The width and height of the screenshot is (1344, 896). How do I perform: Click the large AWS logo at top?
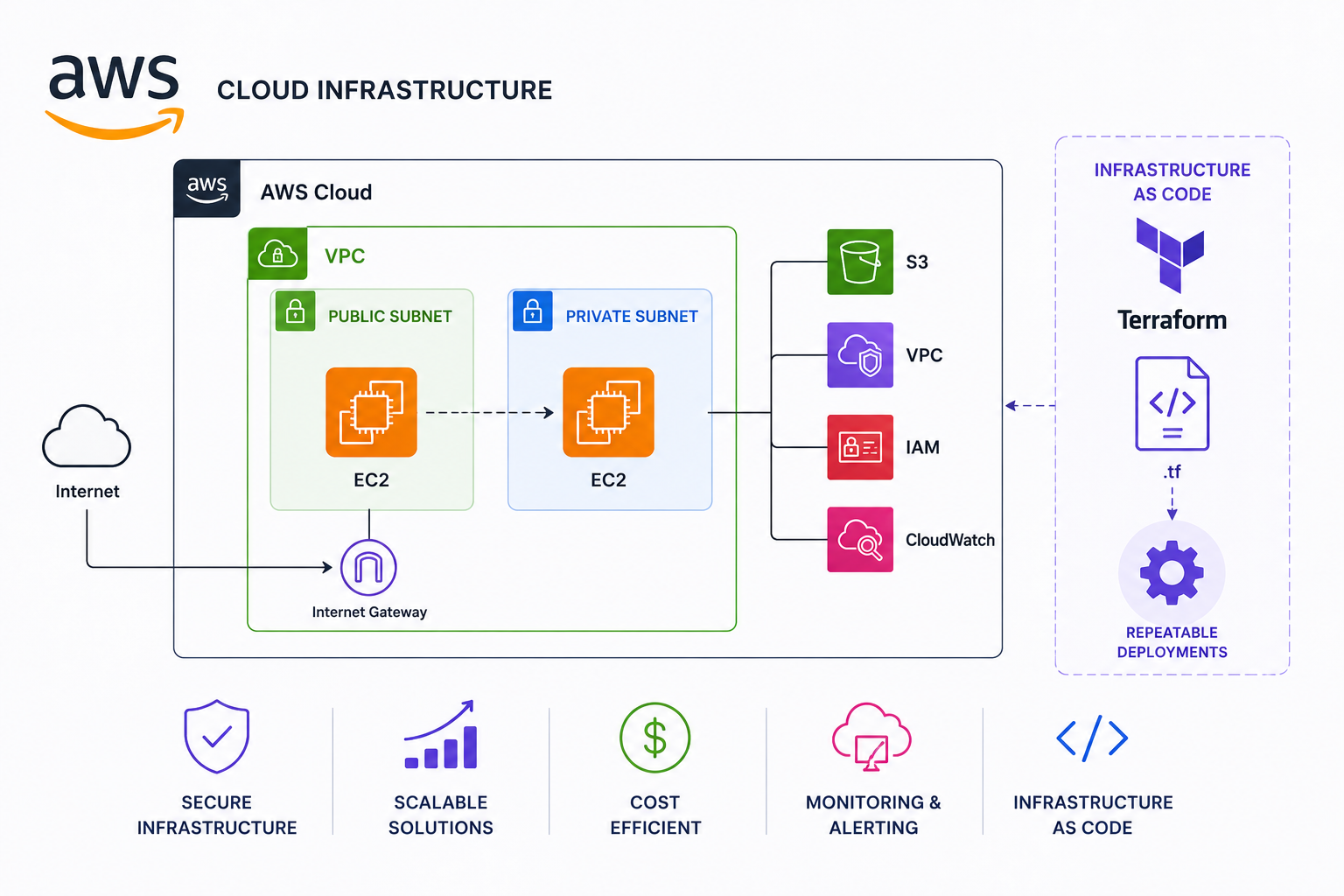point(115,96)
